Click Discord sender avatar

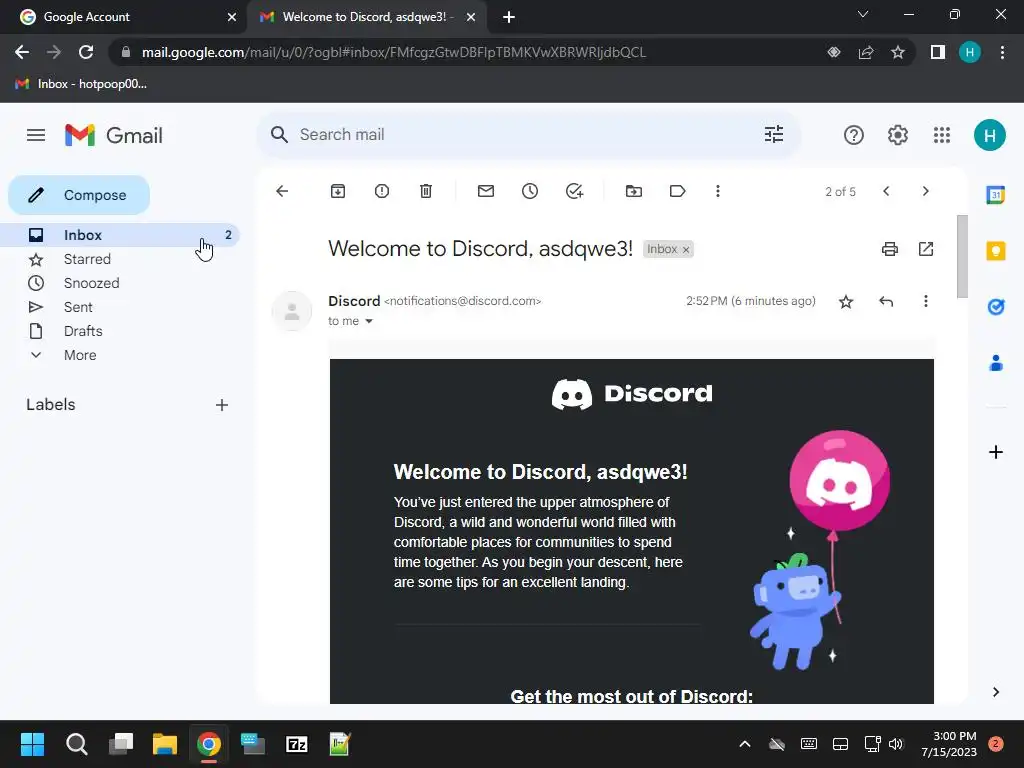292,311
